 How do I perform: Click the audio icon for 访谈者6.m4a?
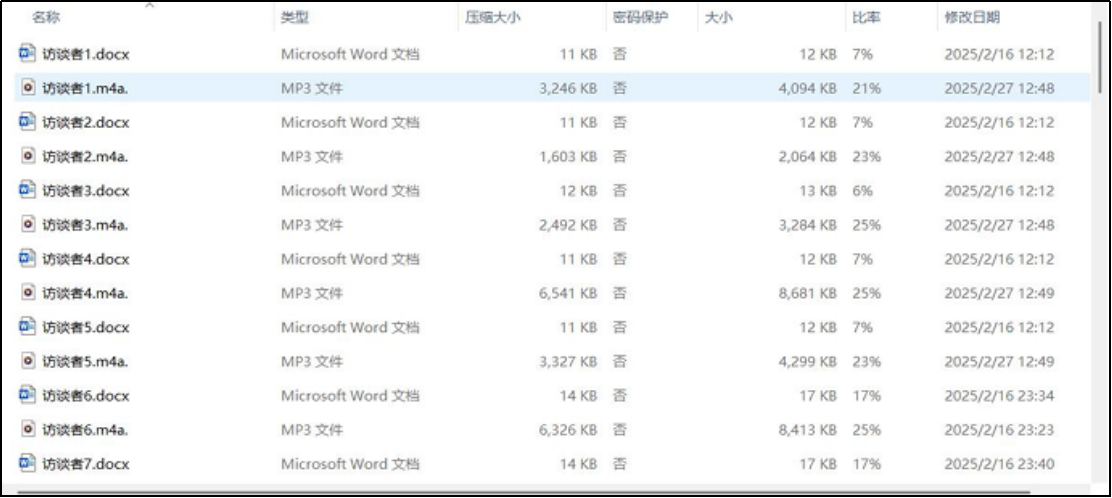pos(27,429)
